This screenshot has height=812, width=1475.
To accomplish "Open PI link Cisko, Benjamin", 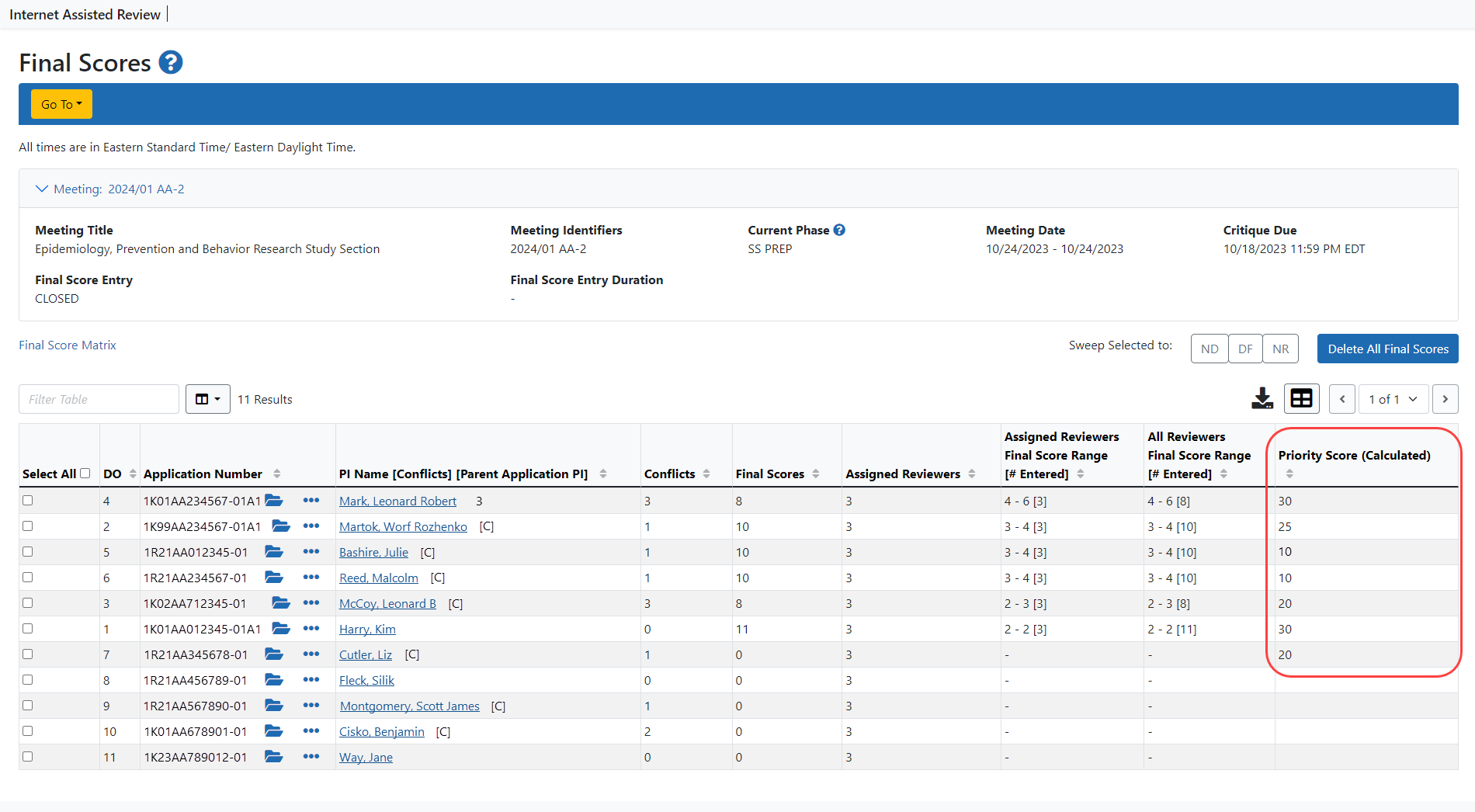I will pos(382,731).
